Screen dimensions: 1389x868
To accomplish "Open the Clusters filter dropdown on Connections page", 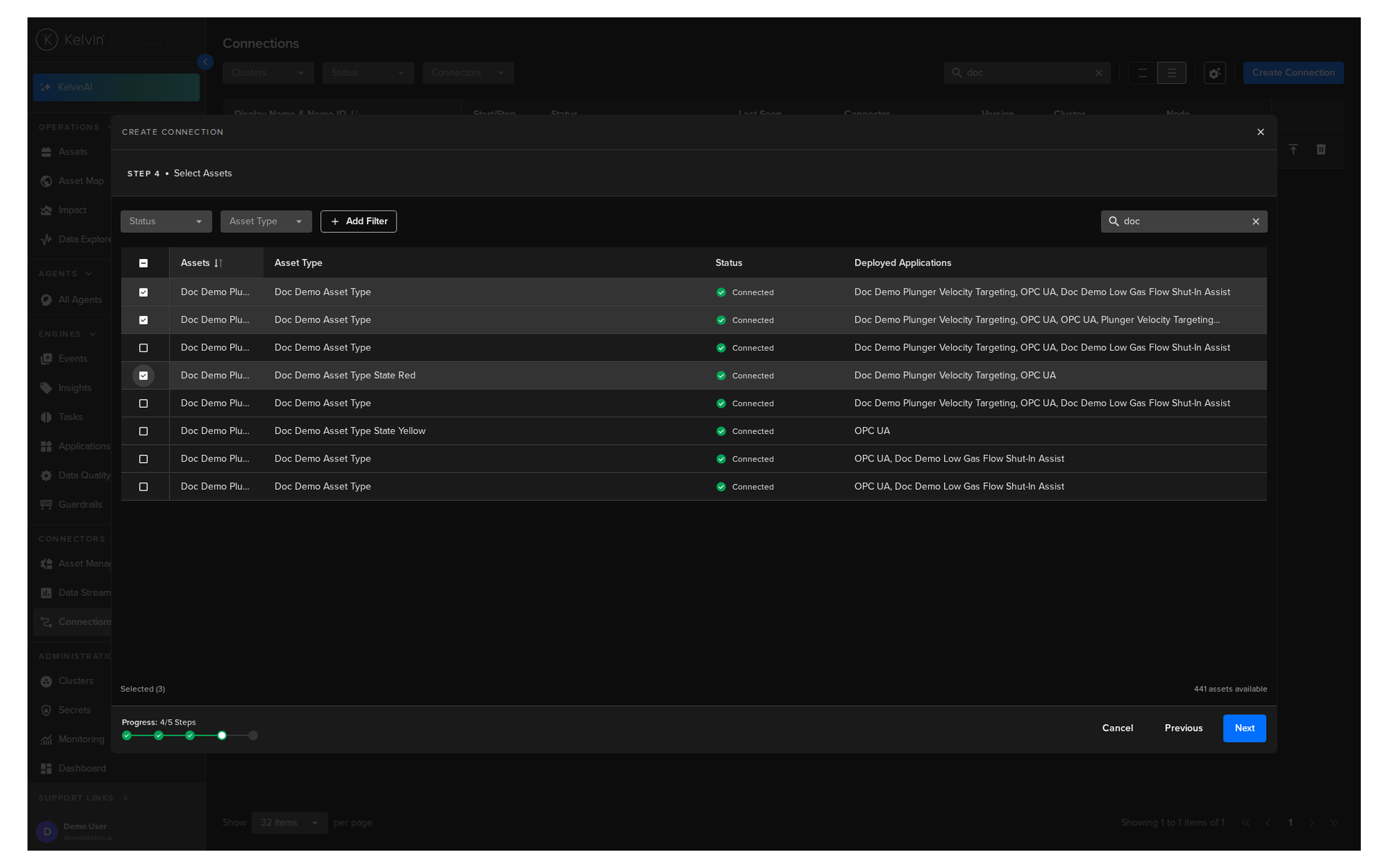I will pyautogui.click(x=268, y=73).
